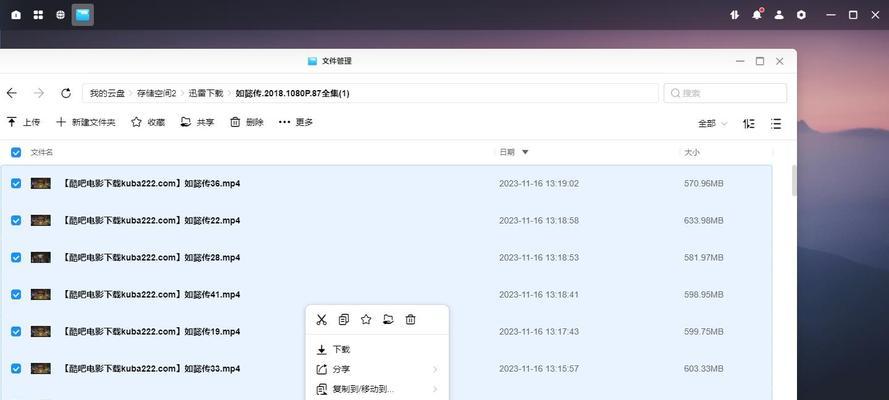The image size is (889, 400).
Task: Click the 删除 delete toolbar button
Action: click(247, 122)
